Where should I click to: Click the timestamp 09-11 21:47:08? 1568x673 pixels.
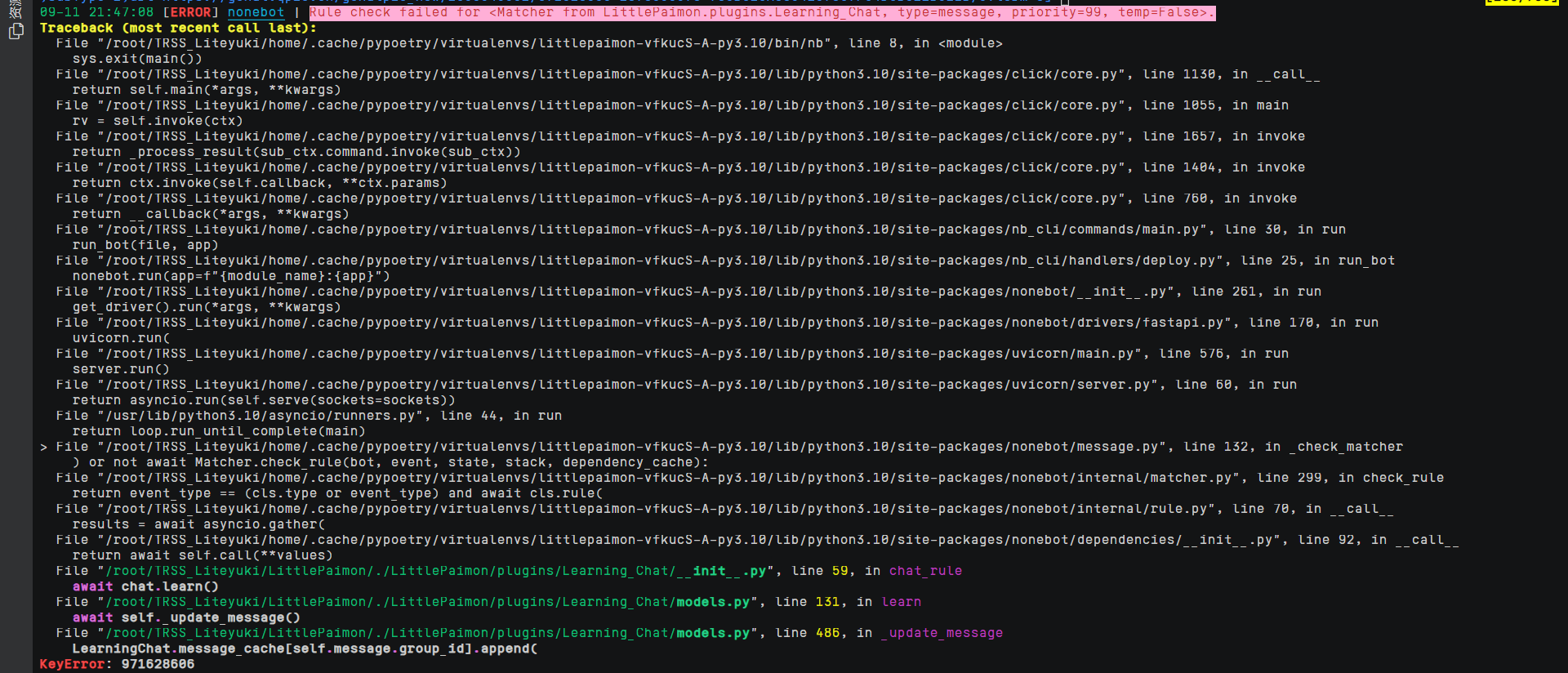tap(96, 12)
